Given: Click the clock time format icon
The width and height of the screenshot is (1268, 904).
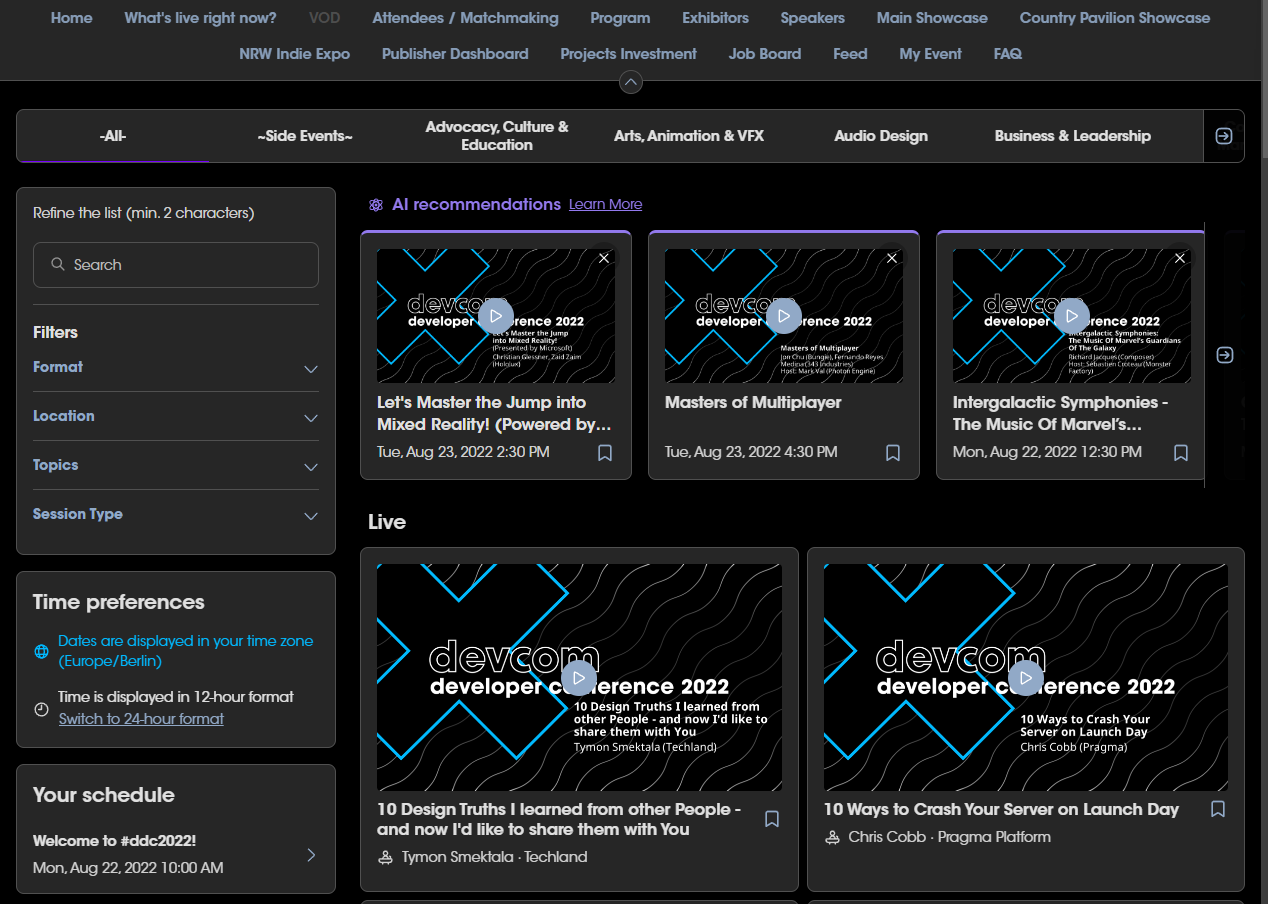Looking at the screenshot, I should click(x=42, y=708).
